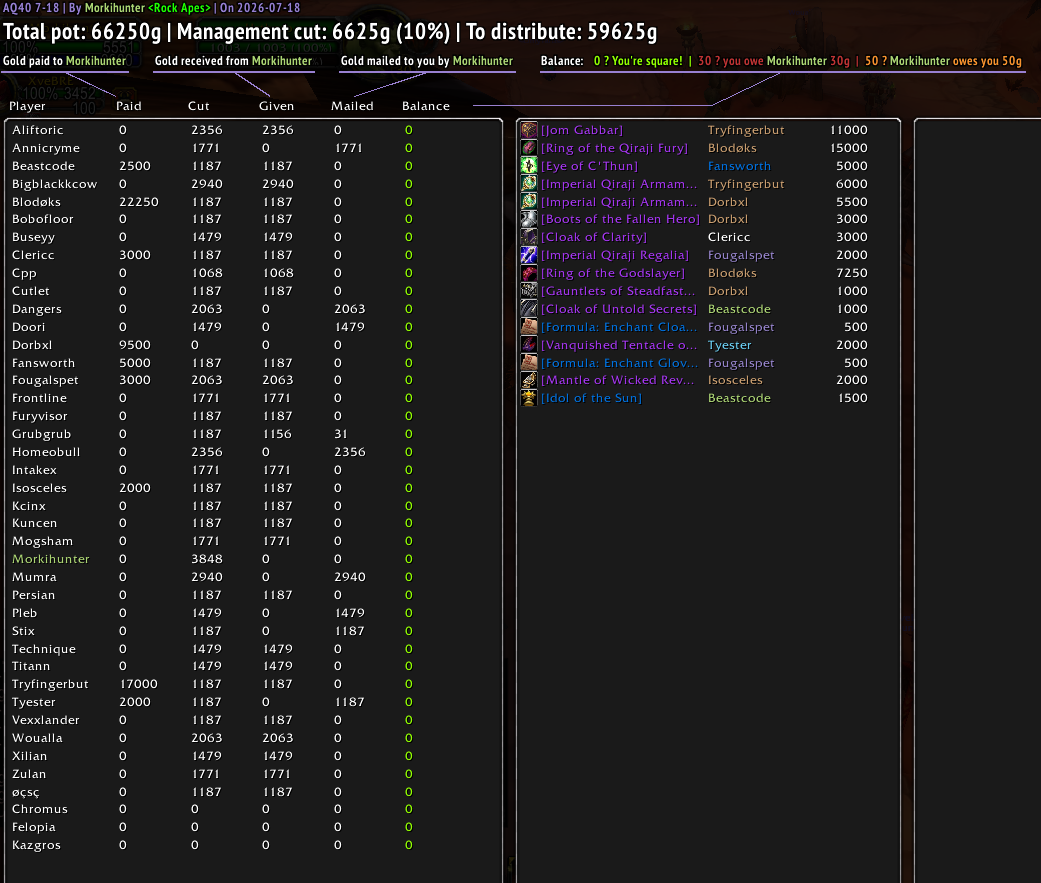Open the [Jom Gabbar] item link
1041x883 pixels.
(582, 130)
